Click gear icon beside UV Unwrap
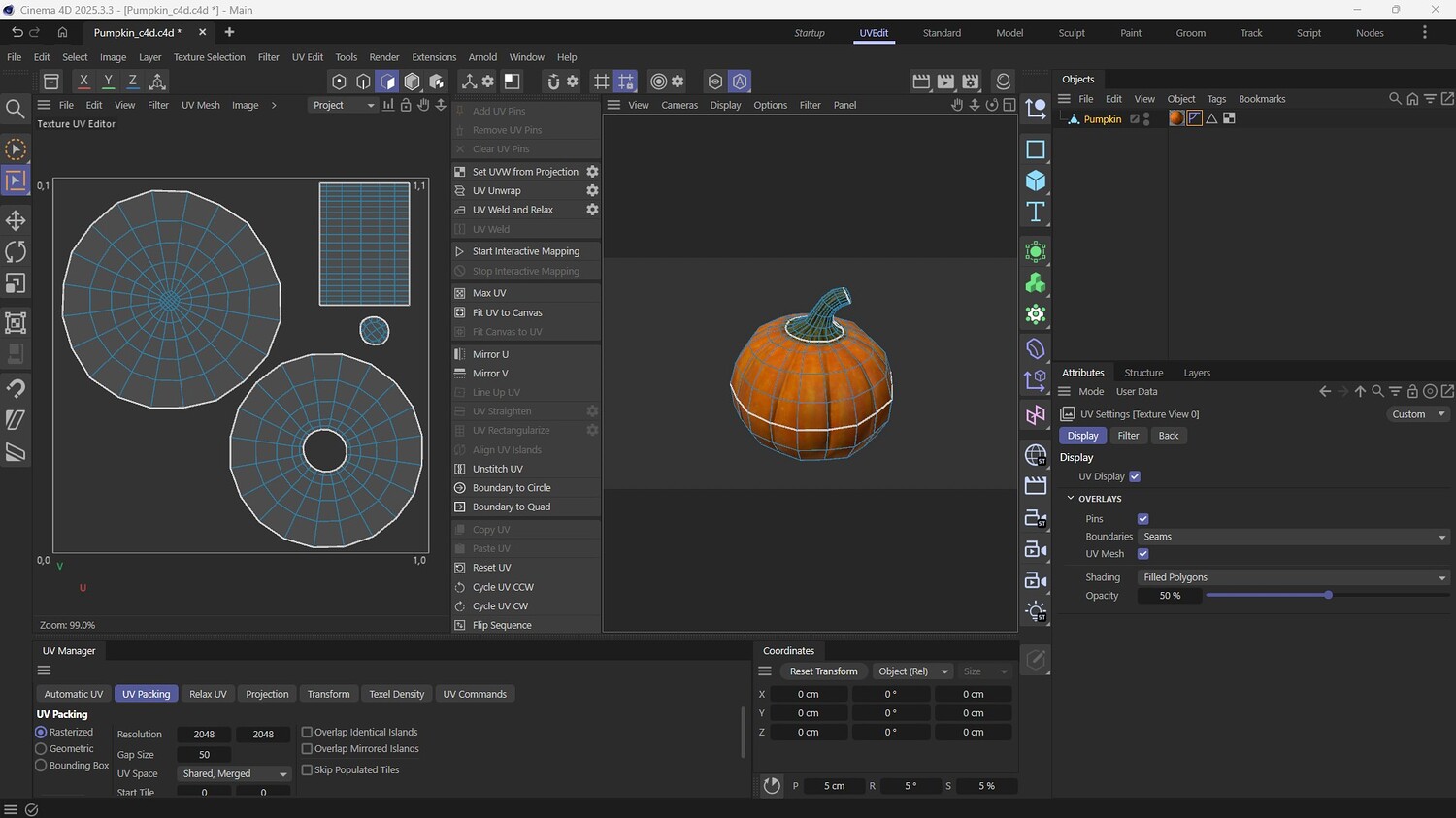1456x818 pixels. 592,191
